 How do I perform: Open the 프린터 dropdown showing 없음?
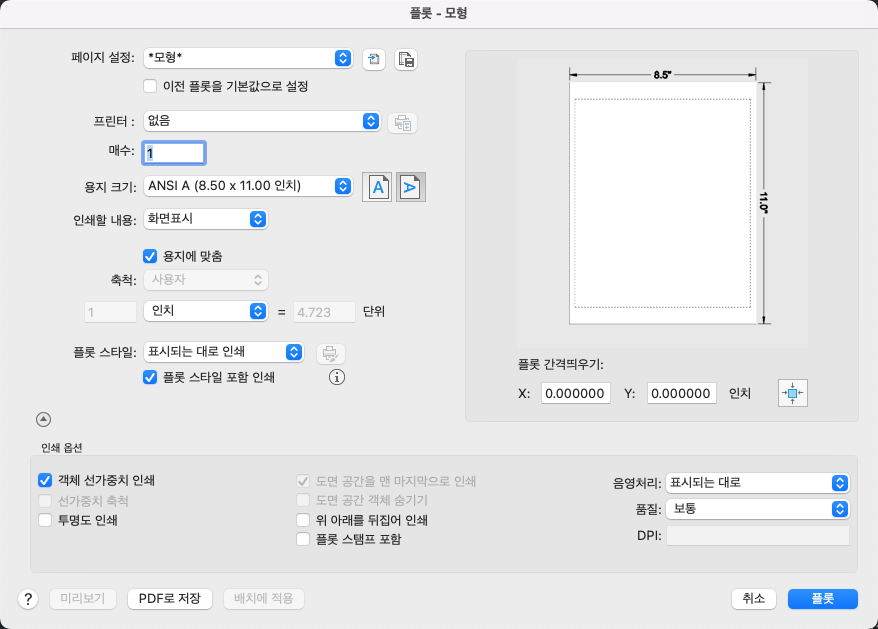point(262,121)
